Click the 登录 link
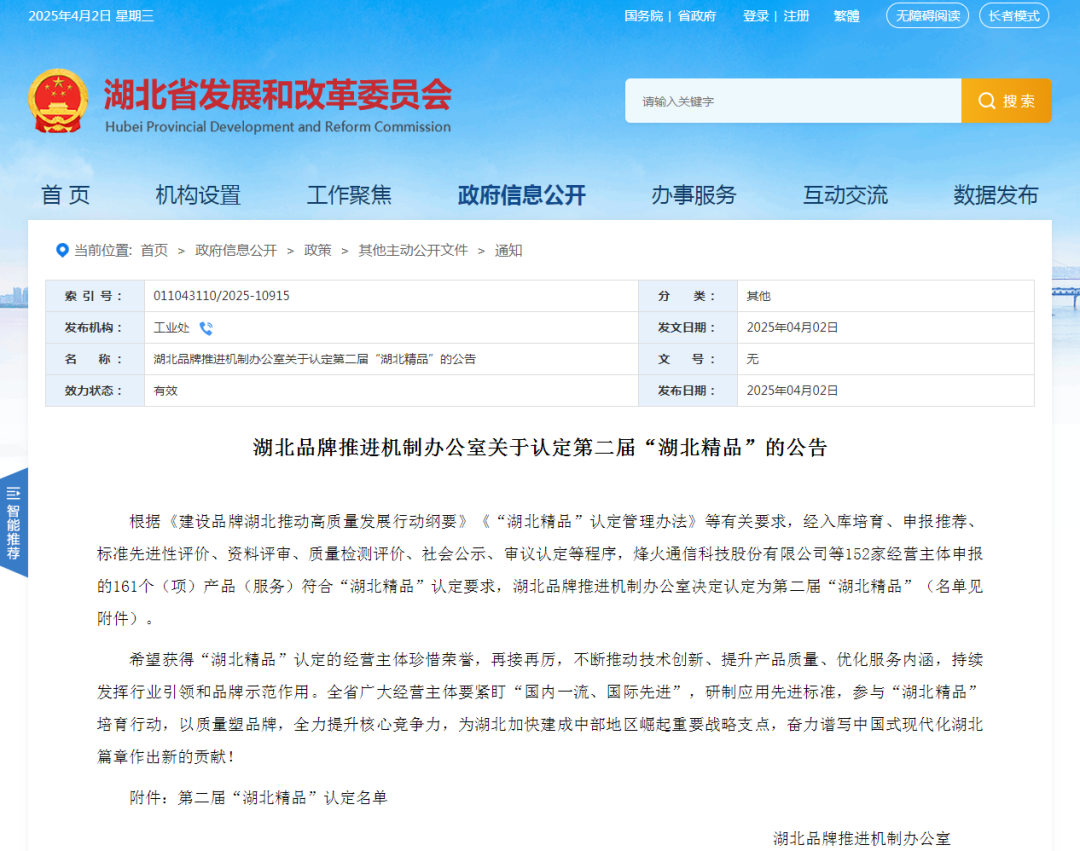The image size is (1080, 851). click(x=756, y=16)
